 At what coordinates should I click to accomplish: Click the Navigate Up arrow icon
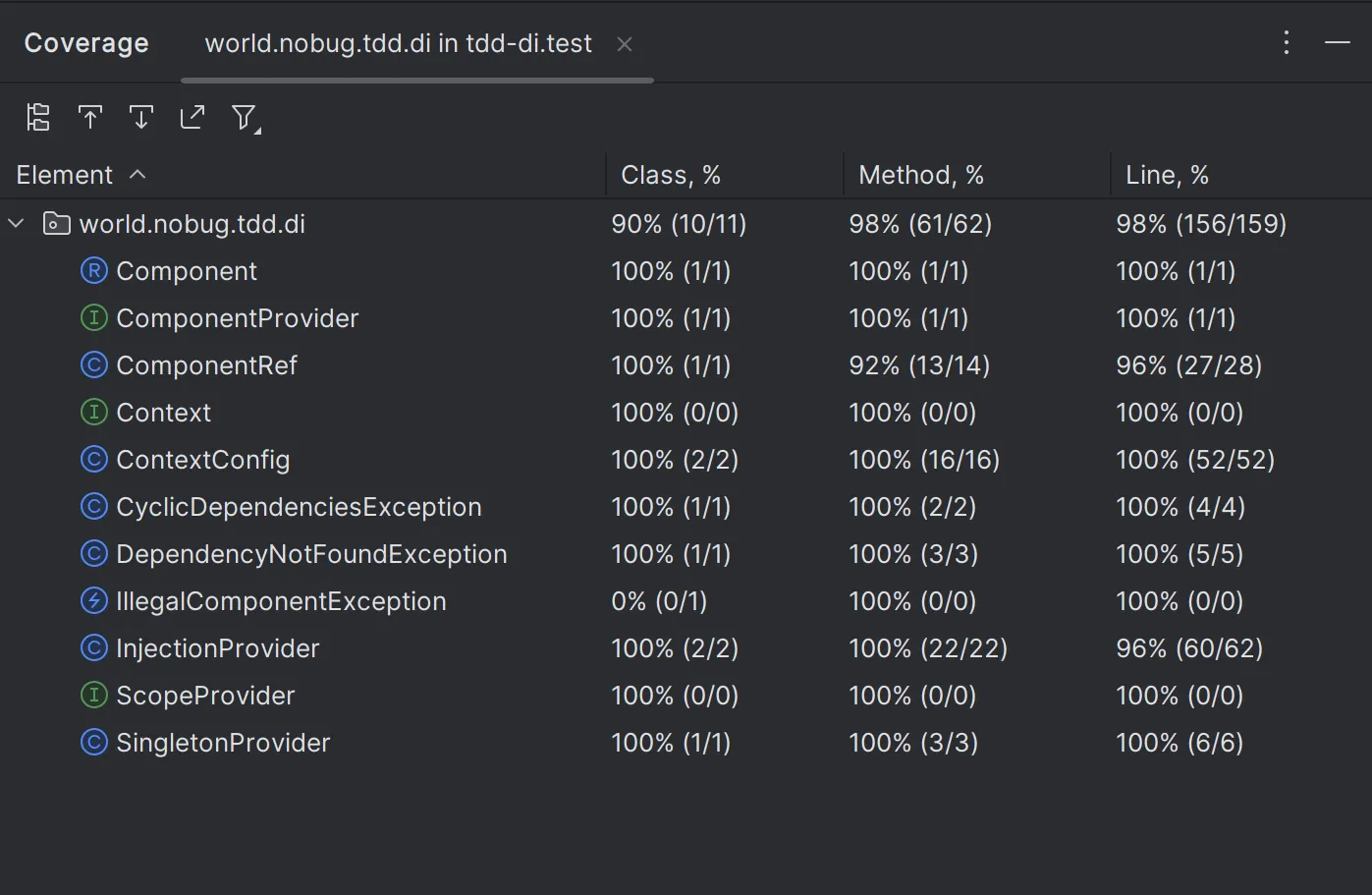click(90, 118)
